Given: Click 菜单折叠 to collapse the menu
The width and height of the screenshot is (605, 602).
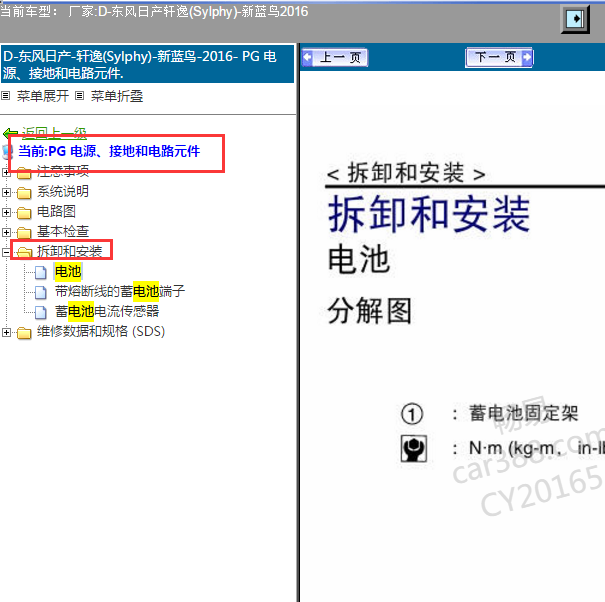Looking at the screenshot, I should click(117, 96).
